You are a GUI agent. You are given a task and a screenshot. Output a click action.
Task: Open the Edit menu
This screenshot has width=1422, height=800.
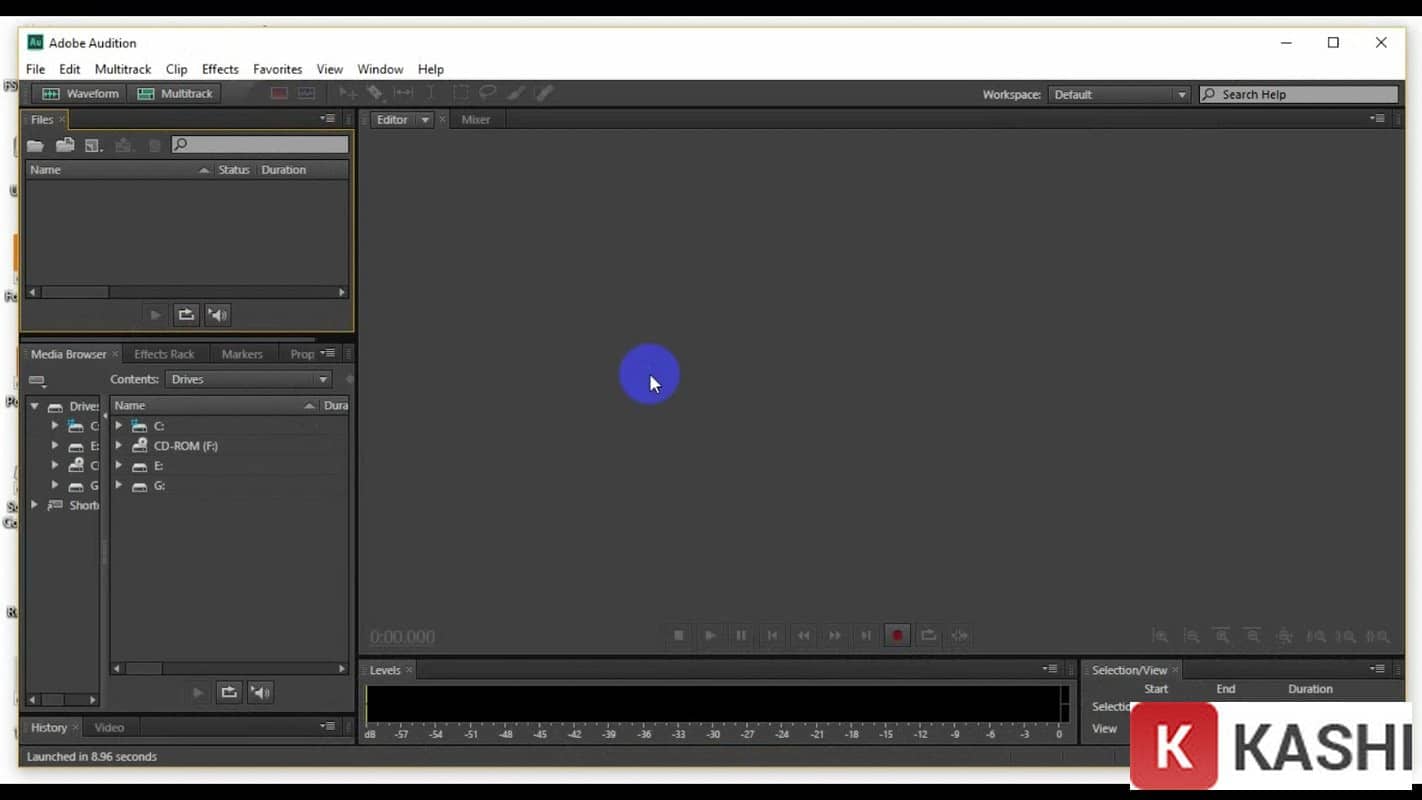click(69, 69)
